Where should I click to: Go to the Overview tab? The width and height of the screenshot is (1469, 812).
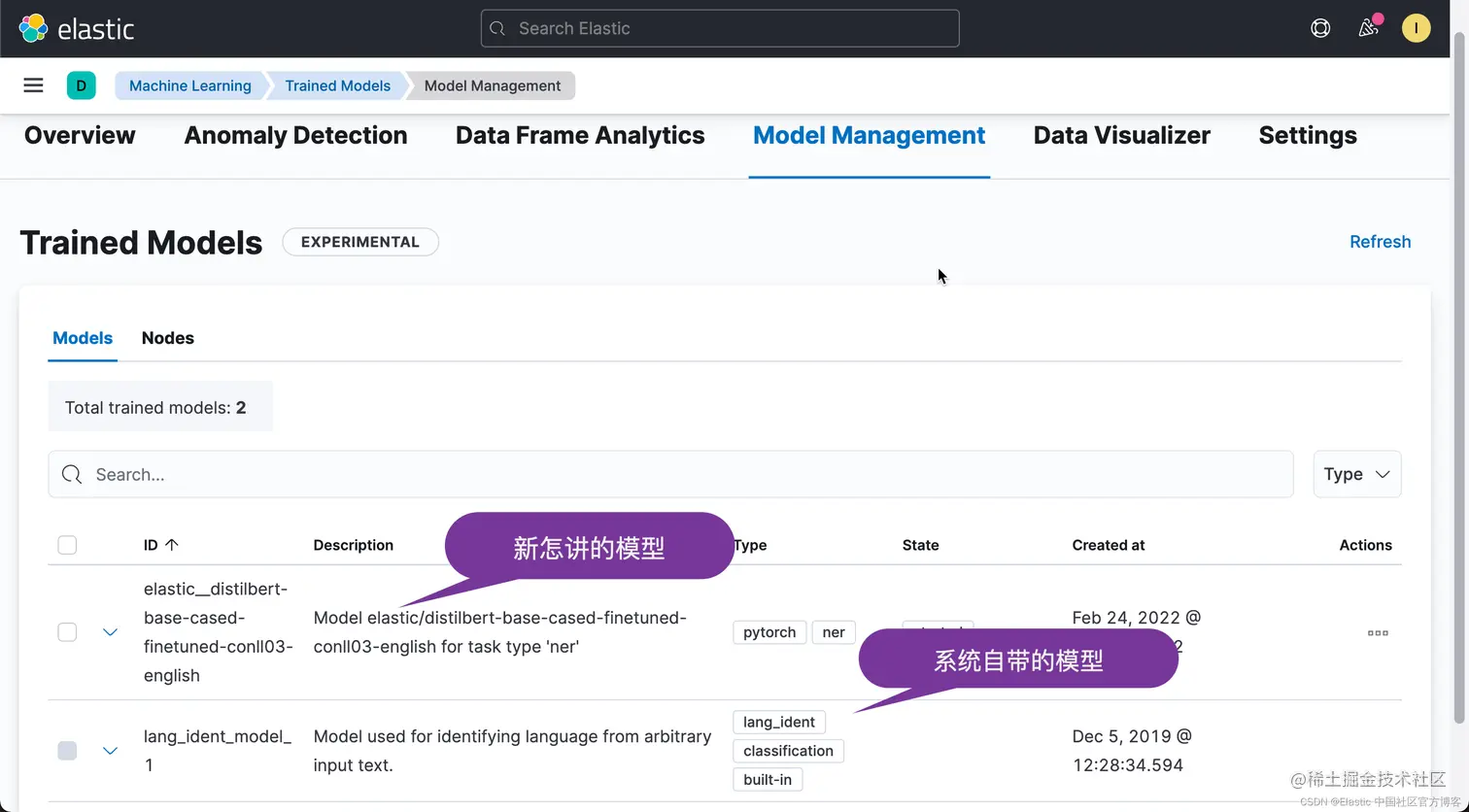coord(80,135)
